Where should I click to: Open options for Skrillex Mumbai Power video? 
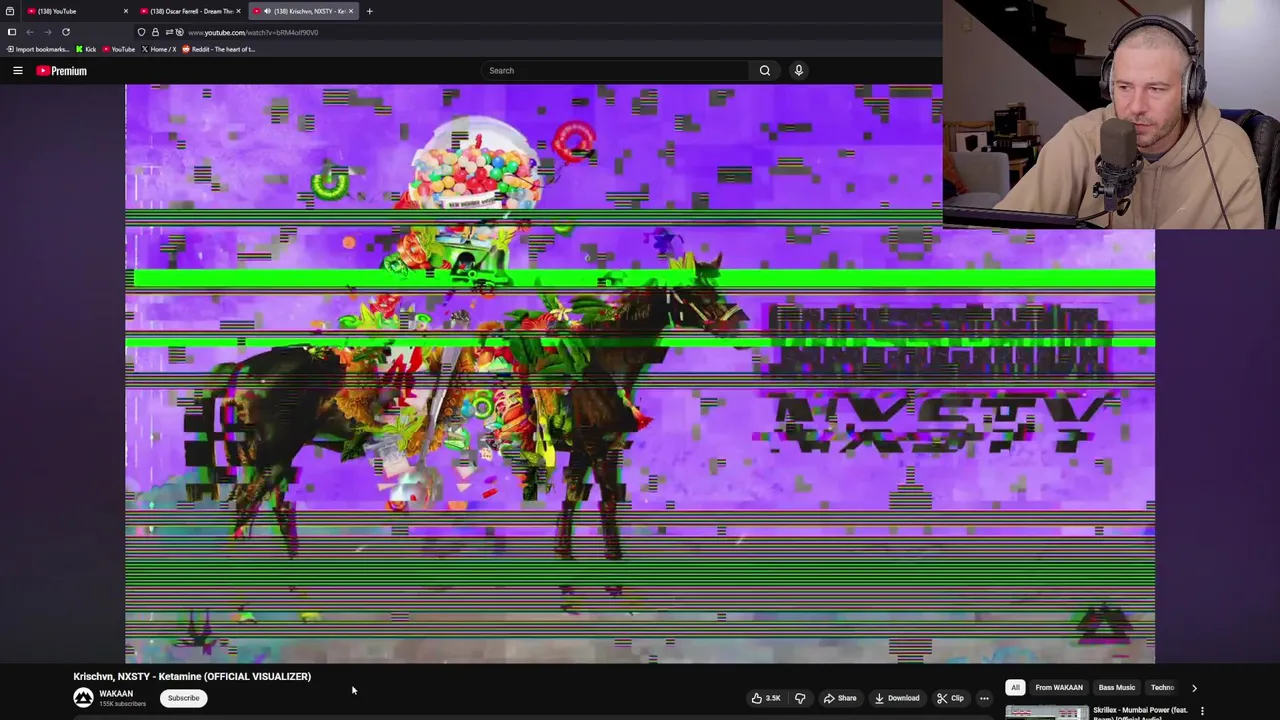(x=1202, y=711)
